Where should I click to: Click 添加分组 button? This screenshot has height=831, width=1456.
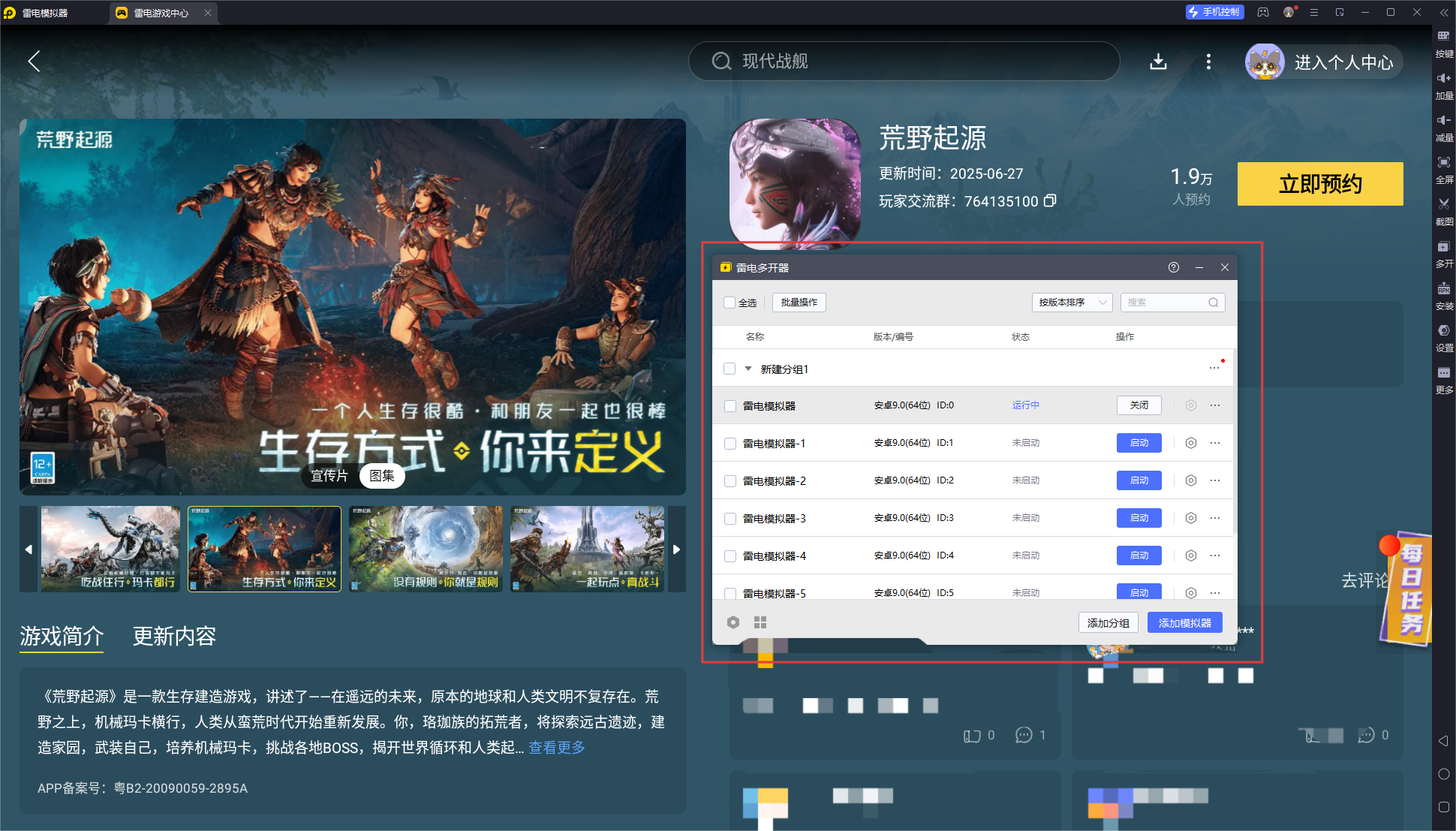[1109, 623]
